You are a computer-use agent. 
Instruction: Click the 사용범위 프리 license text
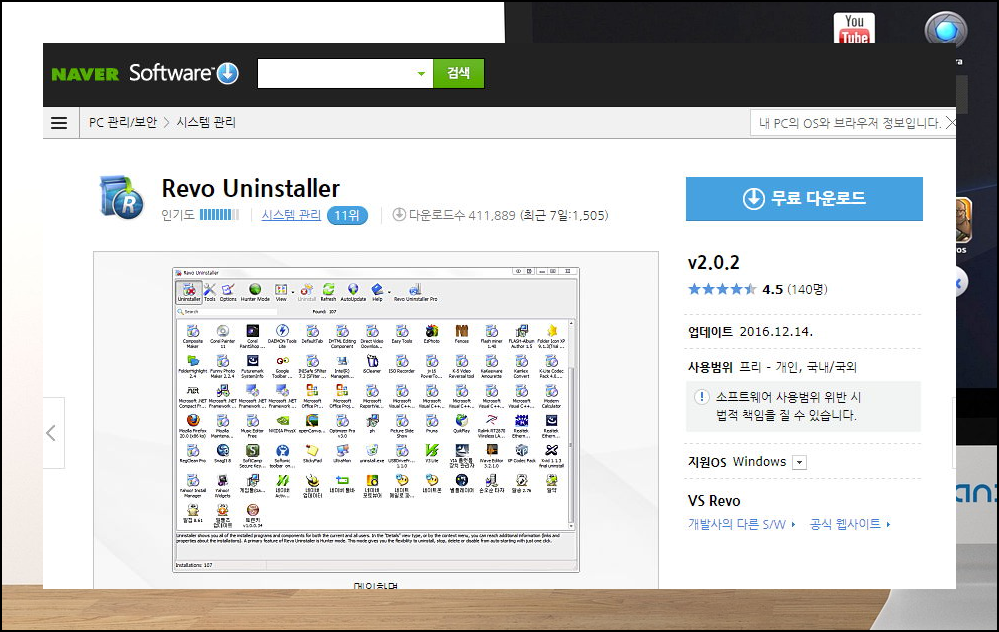pyautogui.click(x=772, y=367)
